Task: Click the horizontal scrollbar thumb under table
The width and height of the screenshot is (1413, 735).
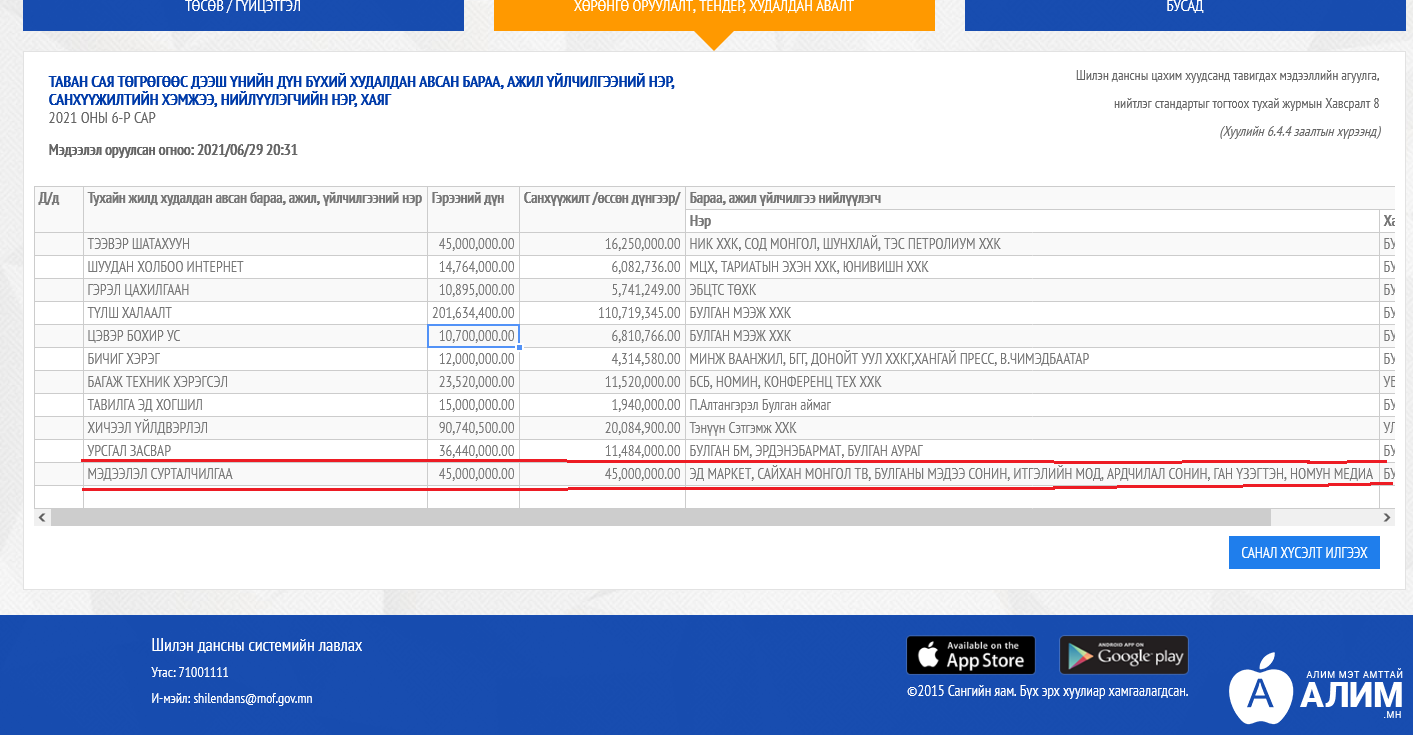Action: [660, 517]
